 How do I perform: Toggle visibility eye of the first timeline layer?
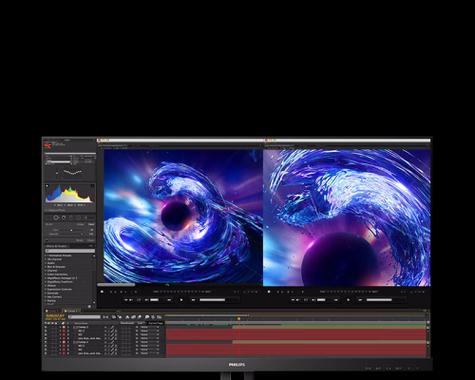(x=46, y=327)
